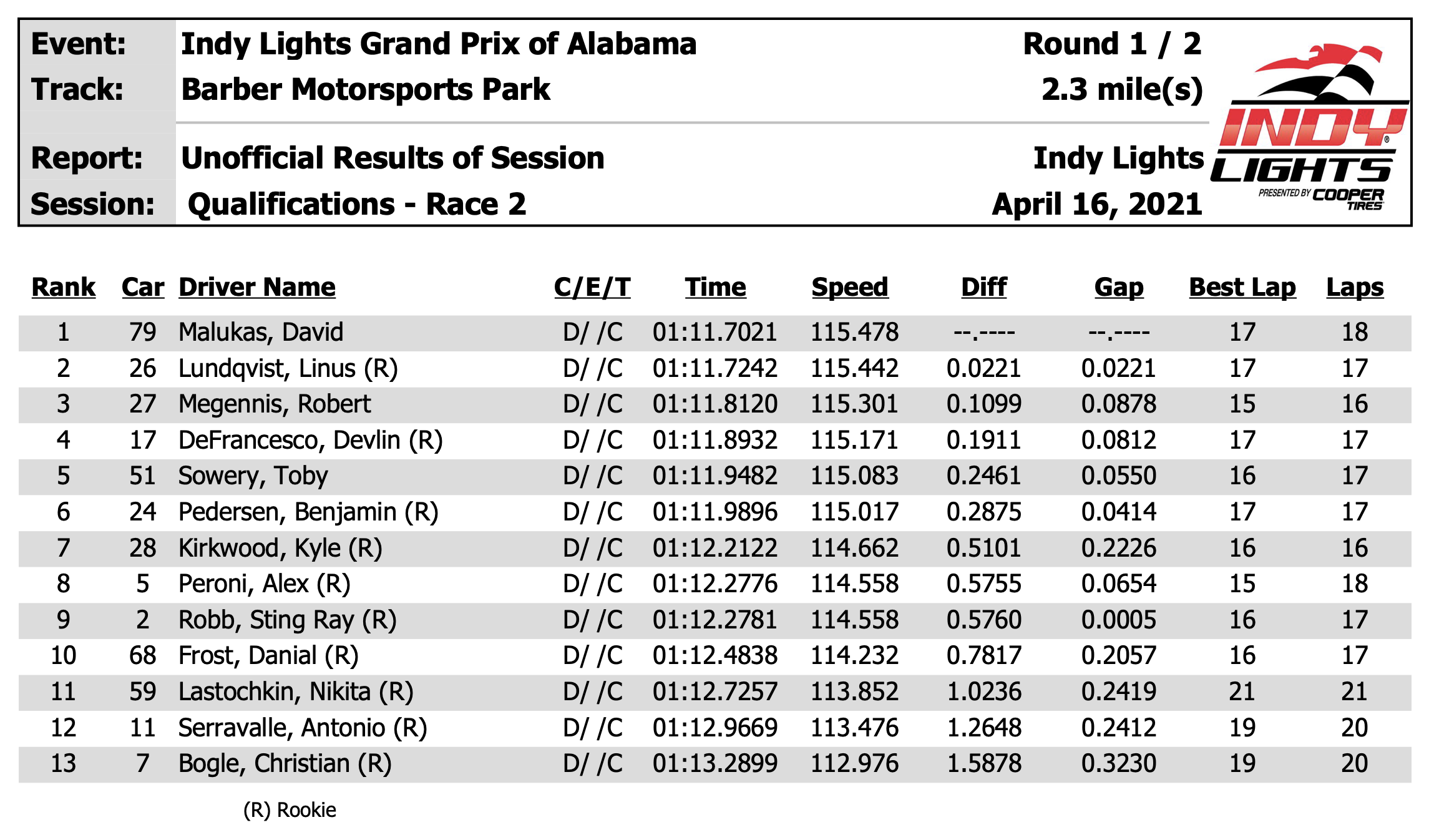Click the event title Indy Lights Grand Prix of Alabama
The image size is (1429, 840).
[439, 44]
